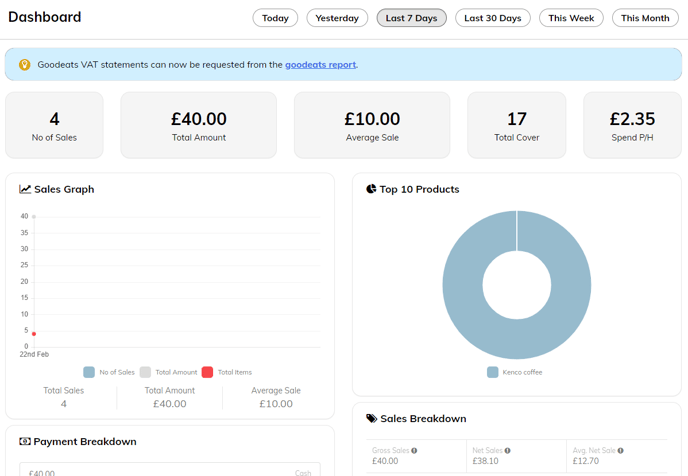This screenshot has width=688, height=476.
Task: Click the £40.00 Total Amount card
Action: 199,125
